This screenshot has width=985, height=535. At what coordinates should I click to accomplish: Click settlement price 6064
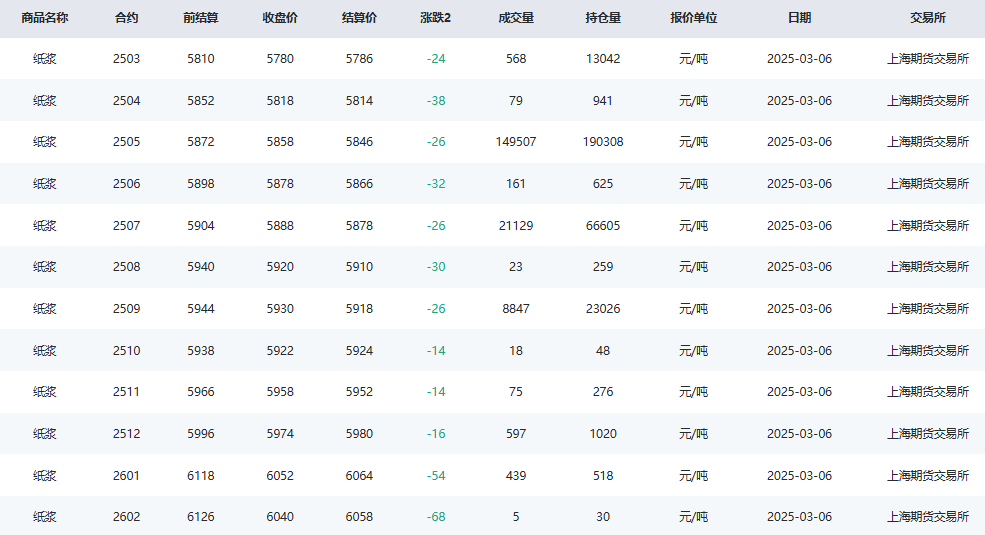coord(359,476)
